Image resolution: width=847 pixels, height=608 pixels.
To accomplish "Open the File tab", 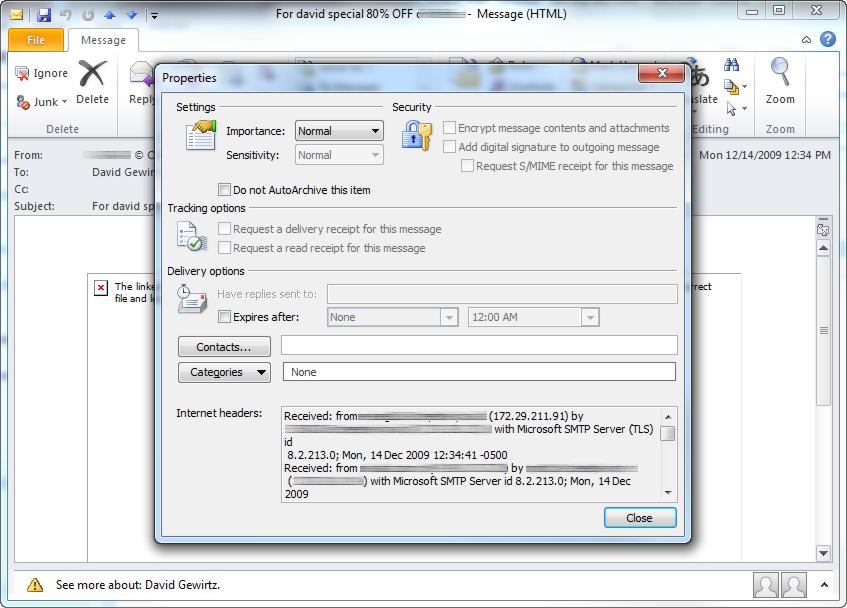I will pyautogui.click(x=36, y=40).
